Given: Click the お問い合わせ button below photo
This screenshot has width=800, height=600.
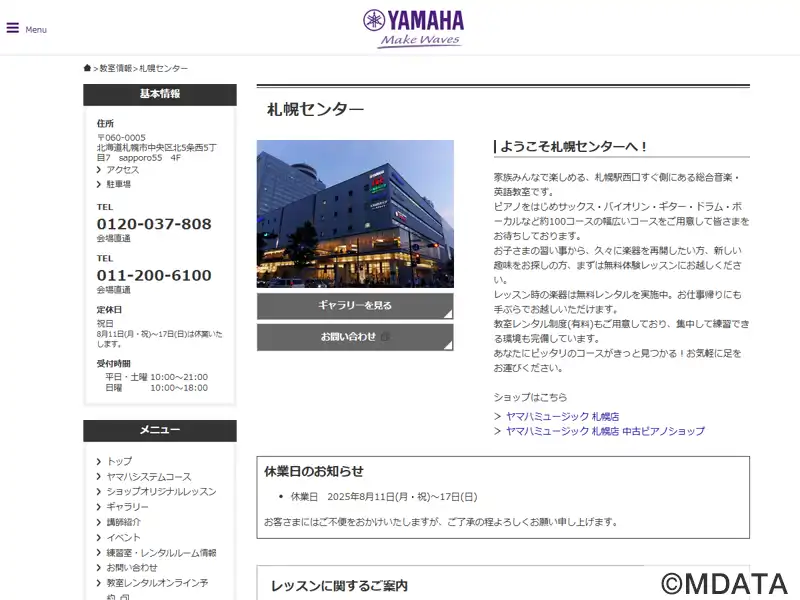Looking at the screenshot, I should pos(355,337).
